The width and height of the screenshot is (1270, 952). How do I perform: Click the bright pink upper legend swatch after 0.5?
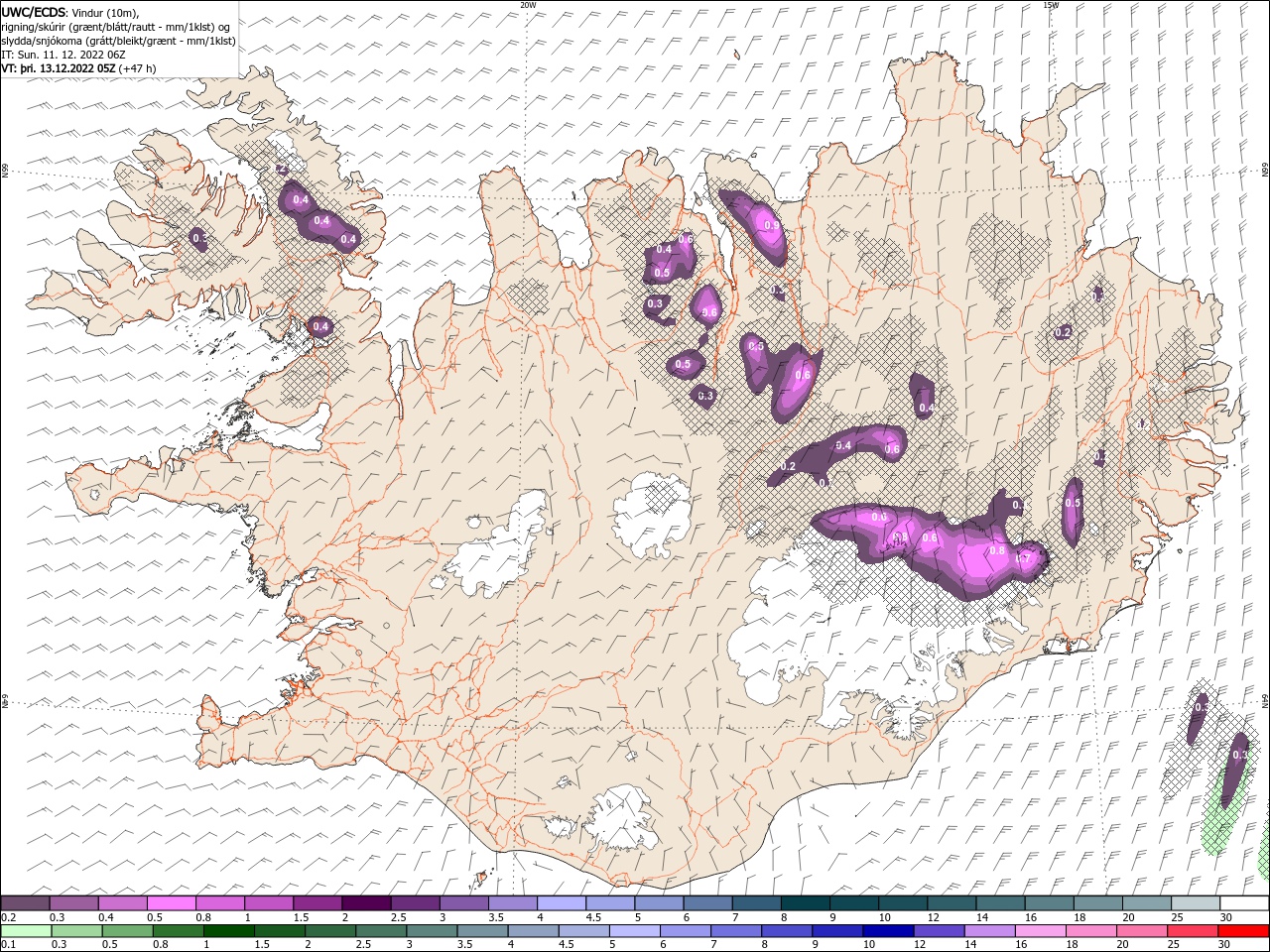(172, 903)
